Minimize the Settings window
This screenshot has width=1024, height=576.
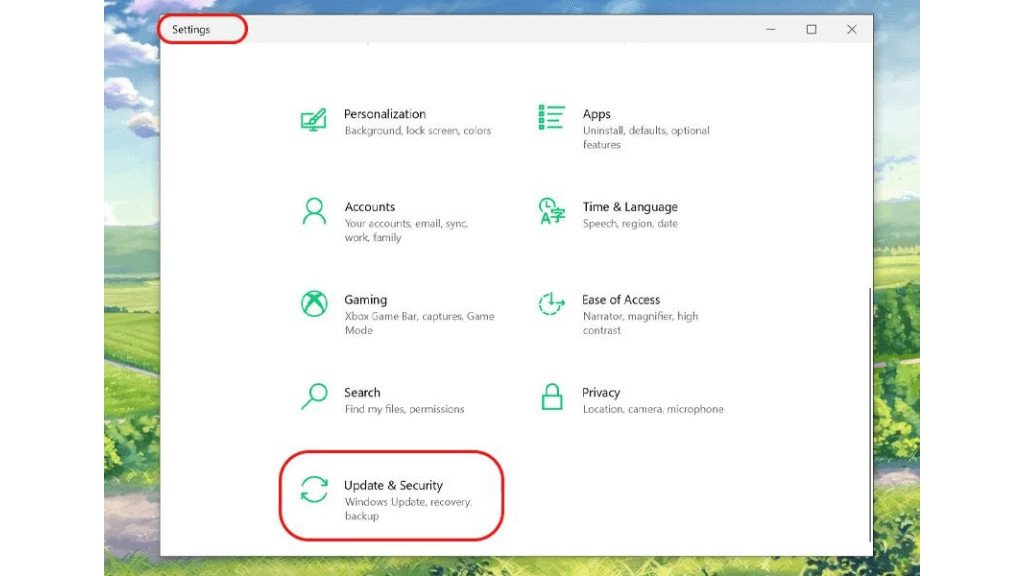click(771, 29)
